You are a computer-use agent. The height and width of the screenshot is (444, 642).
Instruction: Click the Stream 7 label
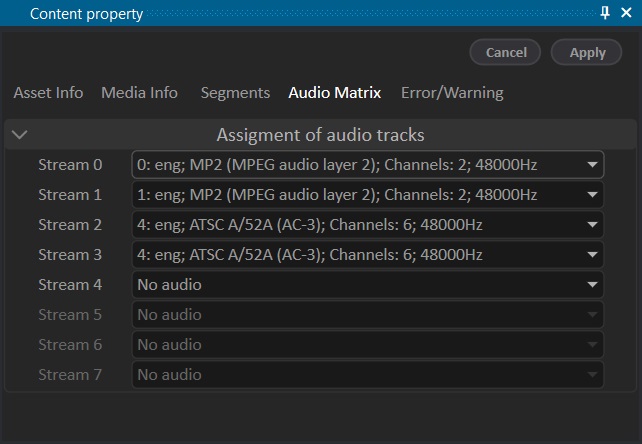coord(70,375)
